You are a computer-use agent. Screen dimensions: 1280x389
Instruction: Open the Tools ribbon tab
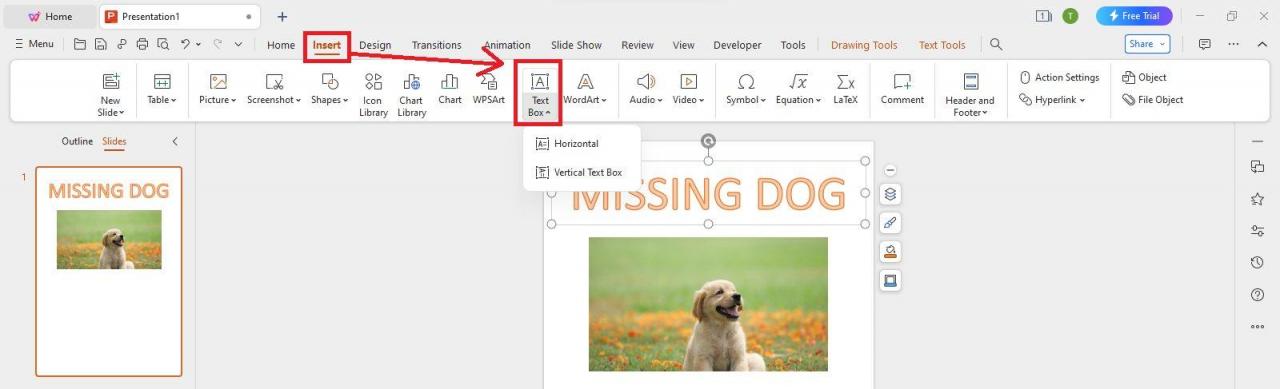pyautogui.click(x=793, y=45)
